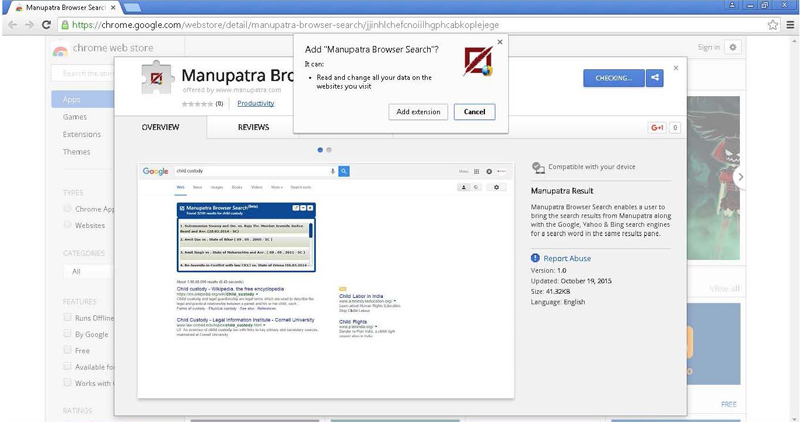Open the Chrome hamburger menu
Screen dimensions: 800x422
790,24
